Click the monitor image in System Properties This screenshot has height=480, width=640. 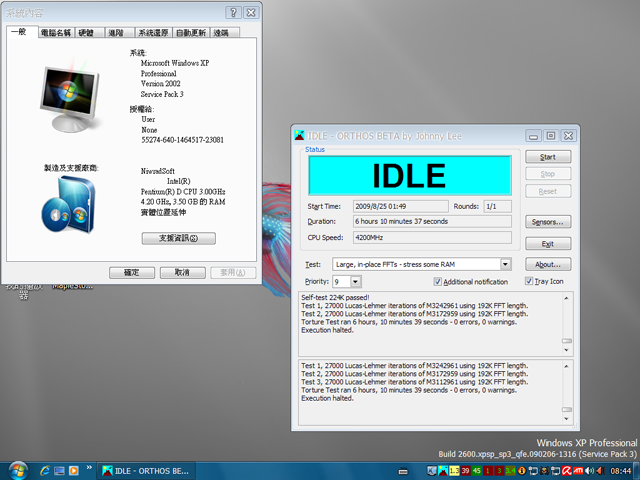click(x=69, y=99)
